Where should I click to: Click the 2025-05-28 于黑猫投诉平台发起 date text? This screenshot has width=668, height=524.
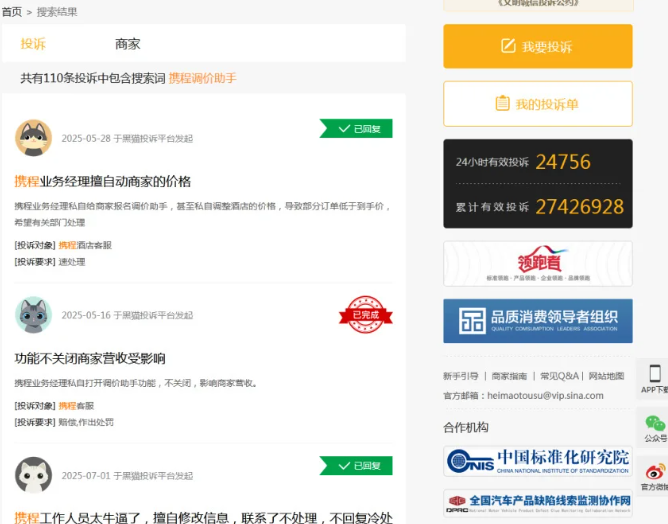point(127,138)
